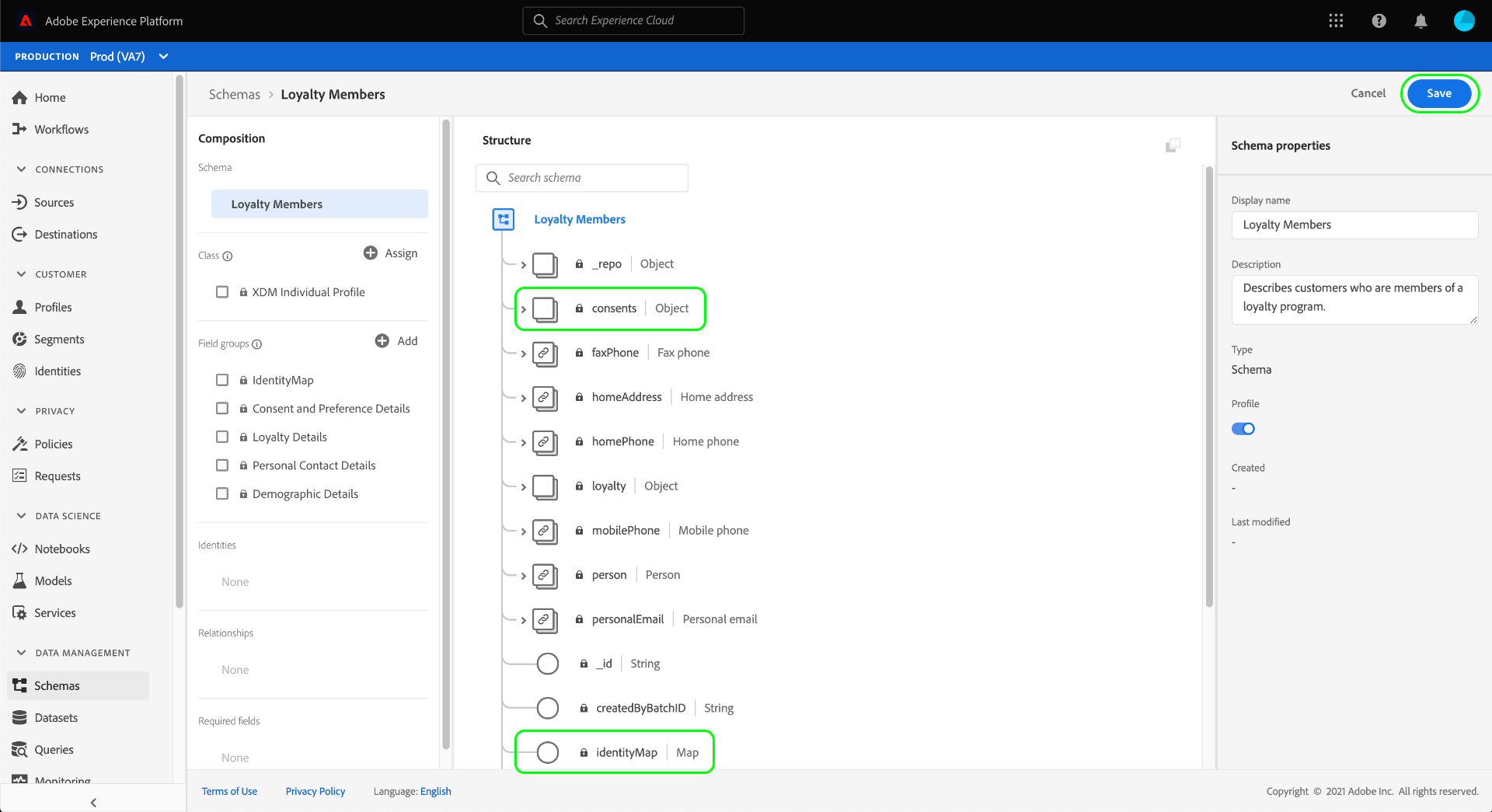Screen dimensions: 1492x812
Task: Open the Terms of Use link
Action: tap(229, 791)
